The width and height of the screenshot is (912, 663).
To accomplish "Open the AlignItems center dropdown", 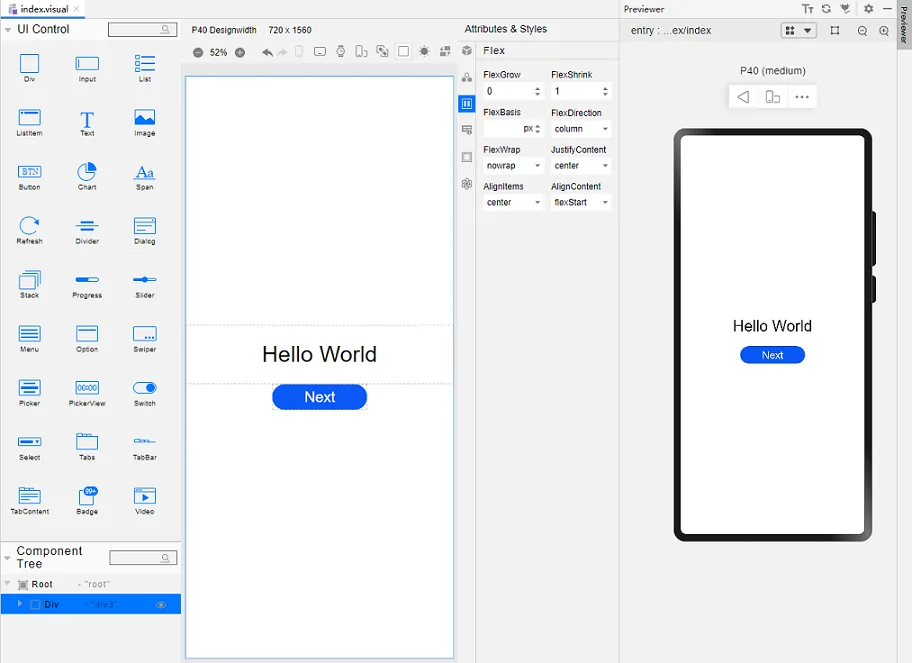I will [513, 202].
